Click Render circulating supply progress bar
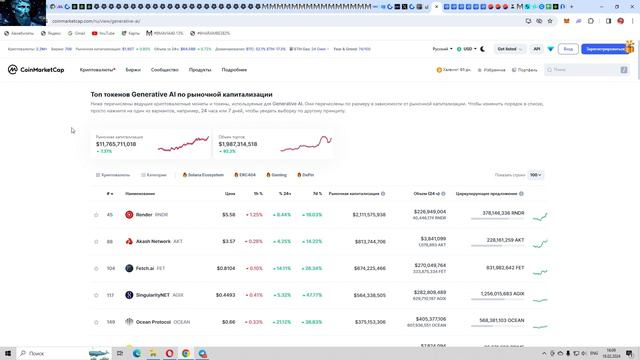 [x=497, y=219]
